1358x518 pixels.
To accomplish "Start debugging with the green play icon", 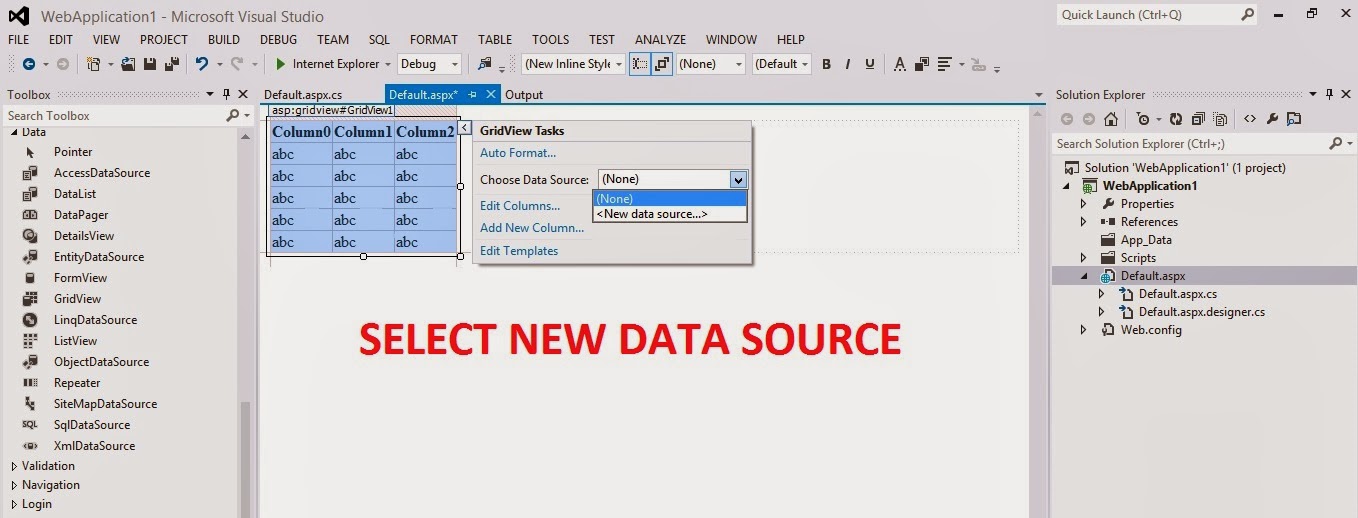I will point(281,64).
